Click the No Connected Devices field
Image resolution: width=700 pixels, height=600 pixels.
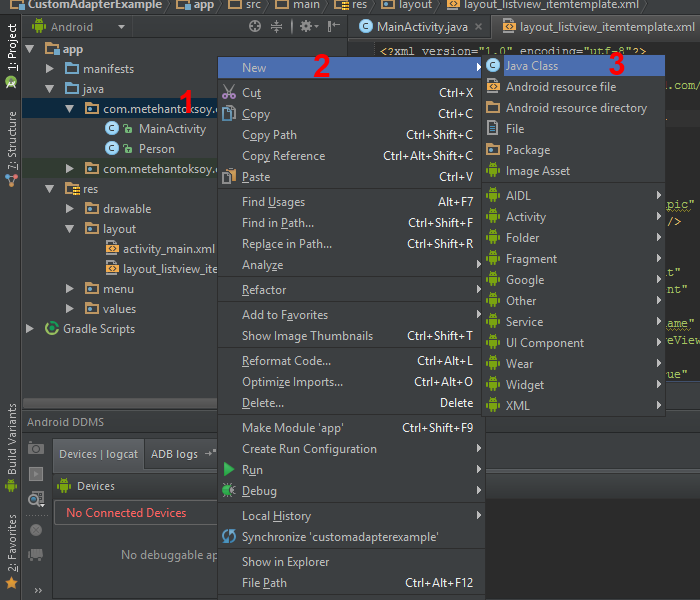point(136,512)
